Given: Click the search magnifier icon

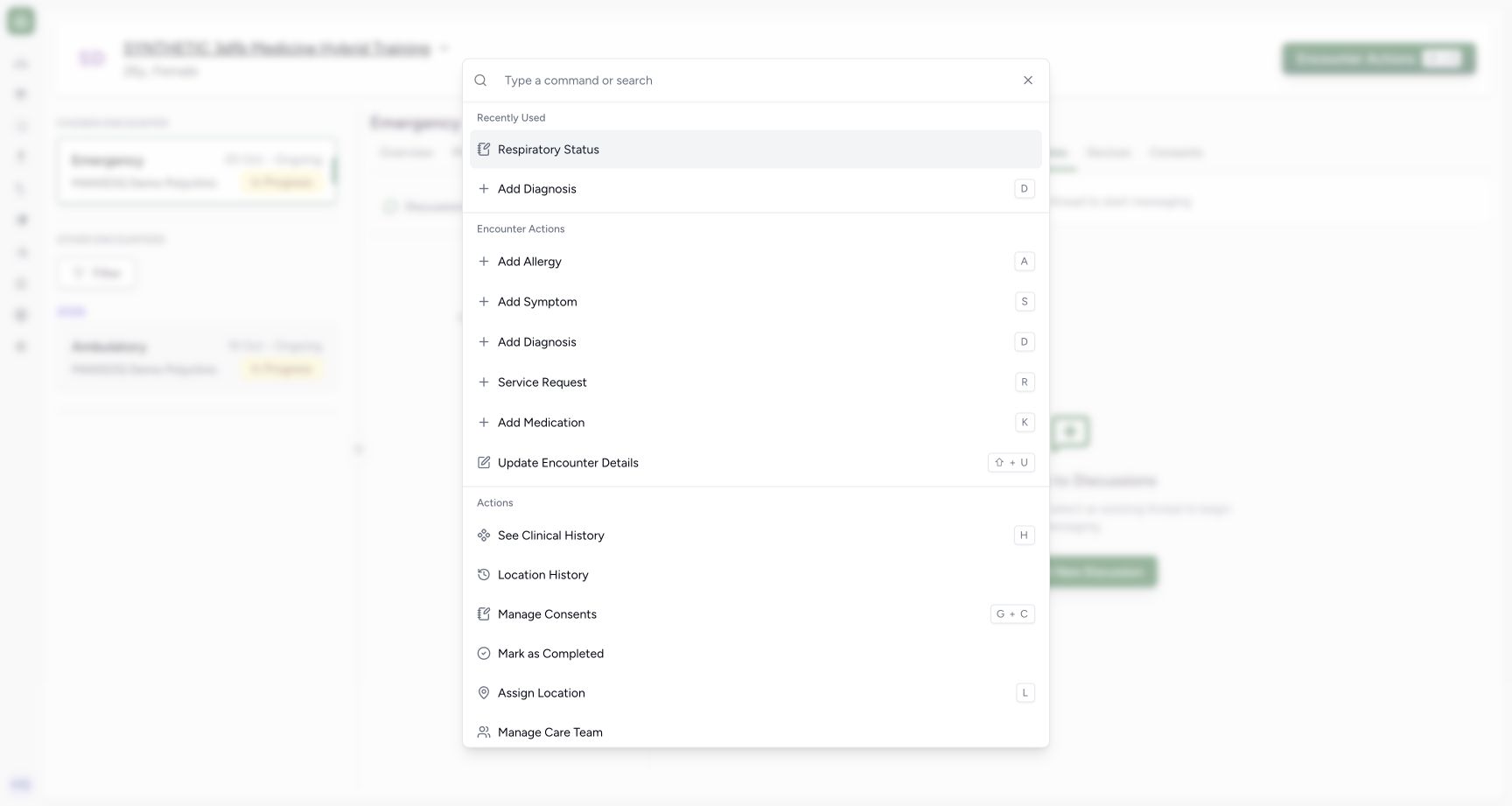Looking at the screenshot, I should click(x=480, y=81).
